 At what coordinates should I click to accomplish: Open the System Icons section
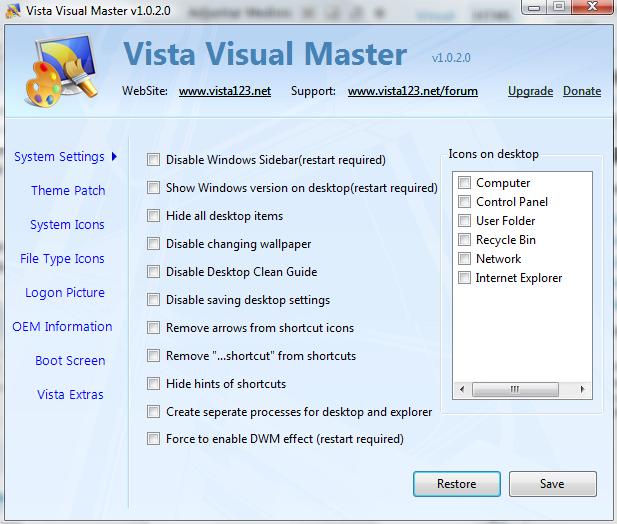[x=67, y=225]
